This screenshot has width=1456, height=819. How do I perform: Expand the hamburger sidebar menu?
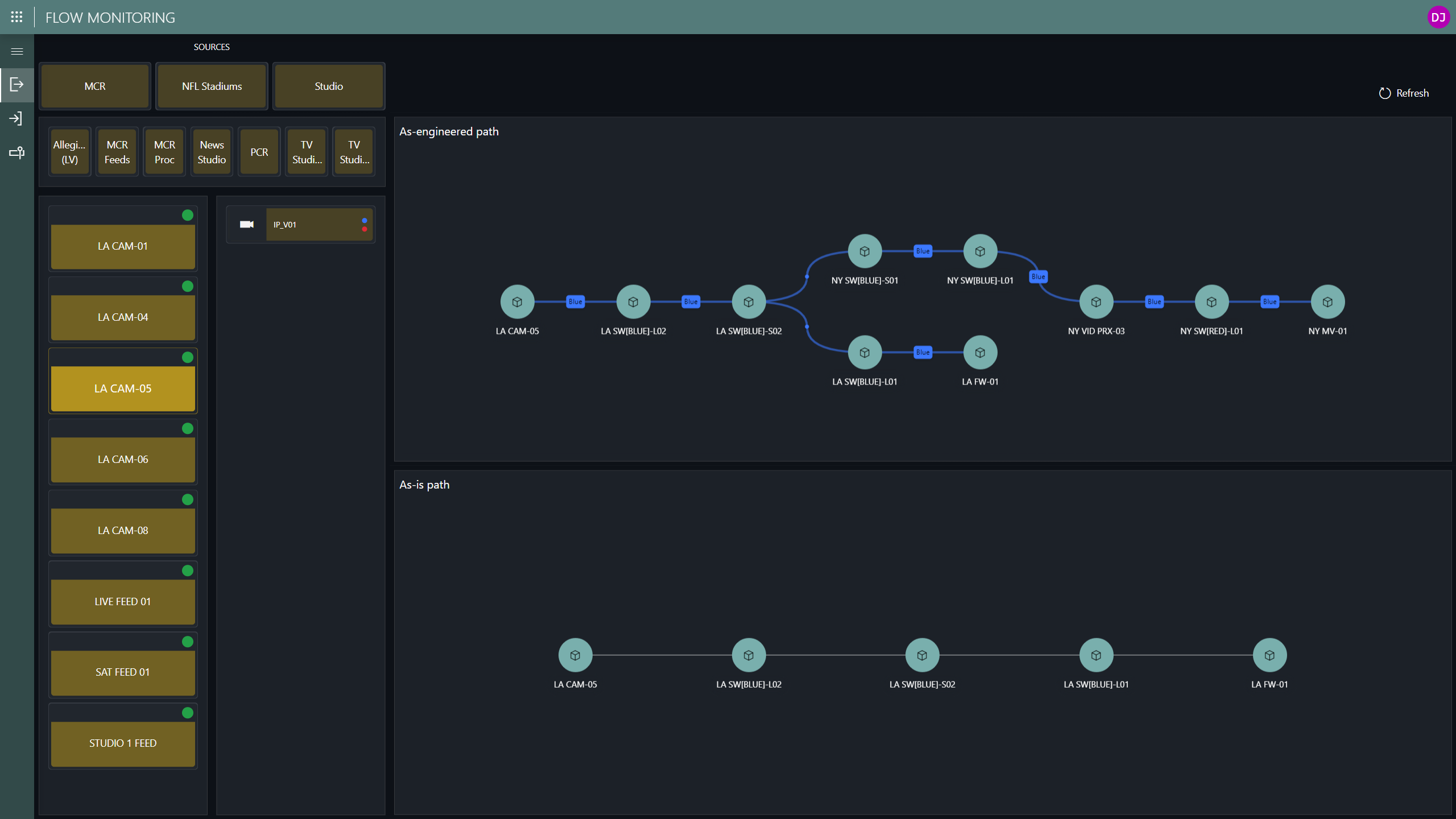(17, 51)
